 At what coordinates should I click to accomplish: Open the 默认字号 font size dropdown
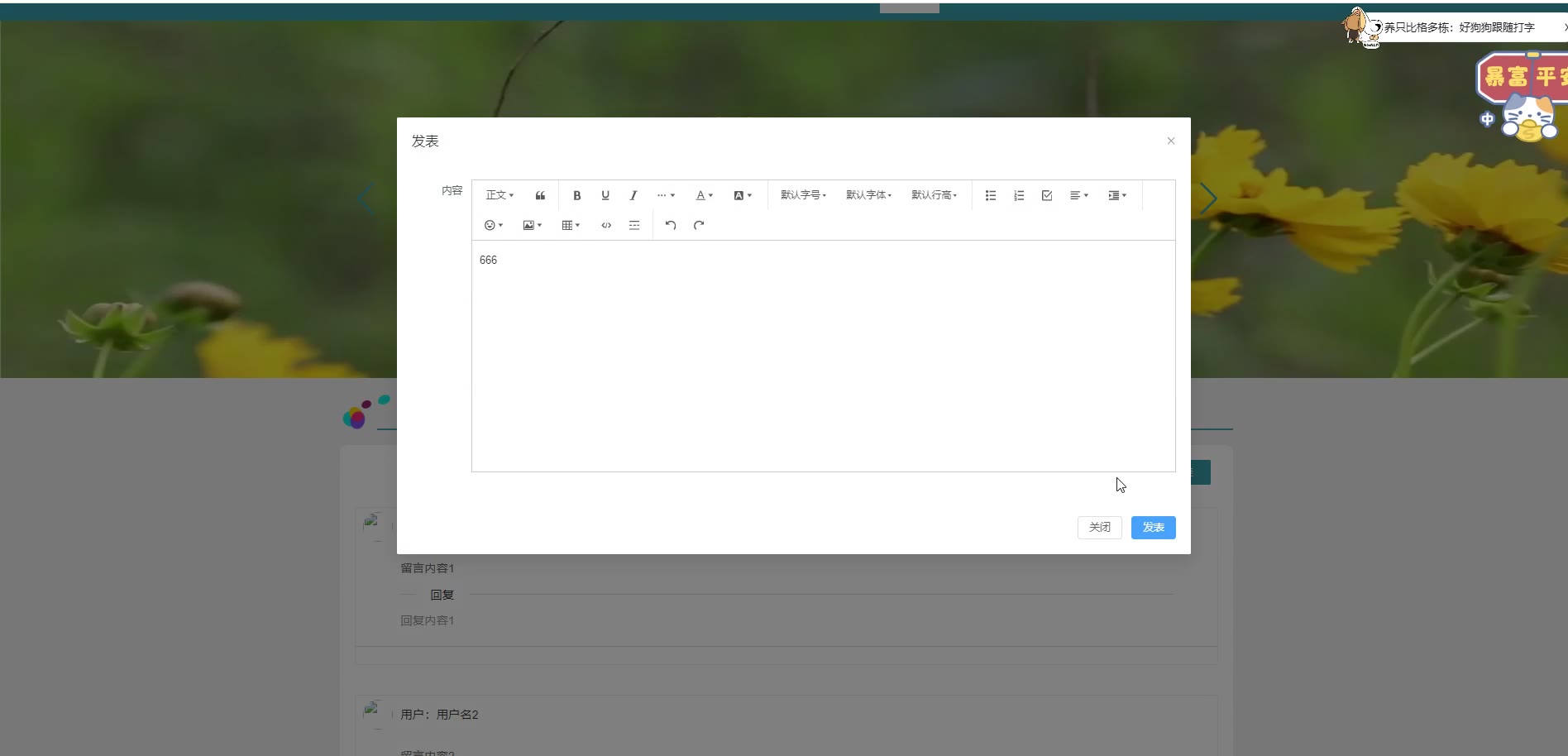(803, 195)
